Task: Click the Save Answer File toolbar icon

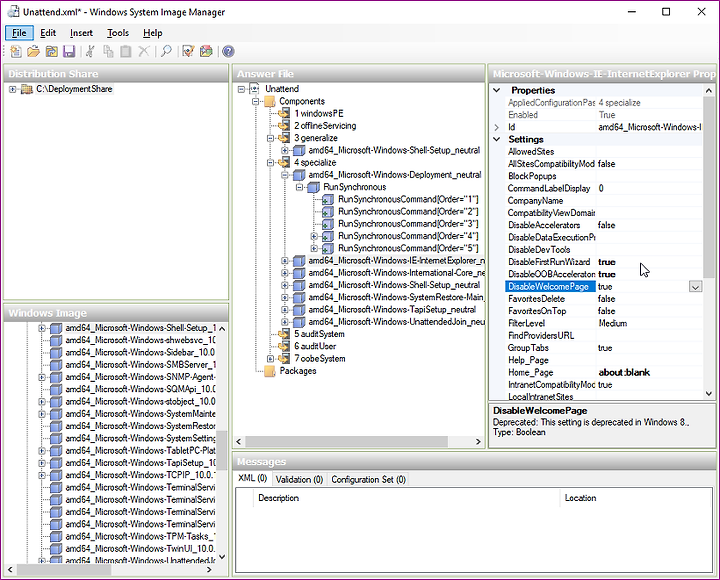Action: [69, 51]
